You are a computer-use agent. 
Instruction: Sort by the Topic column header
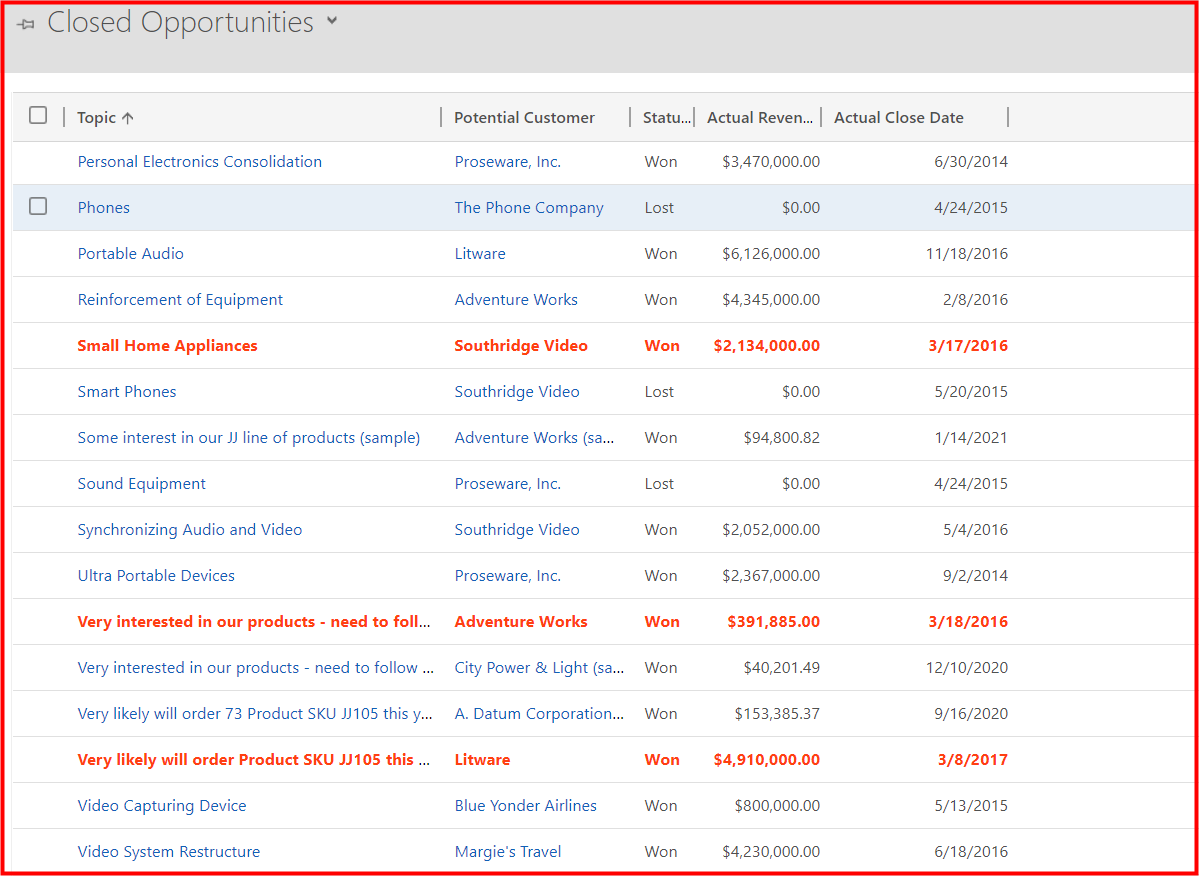coord(96,118)
